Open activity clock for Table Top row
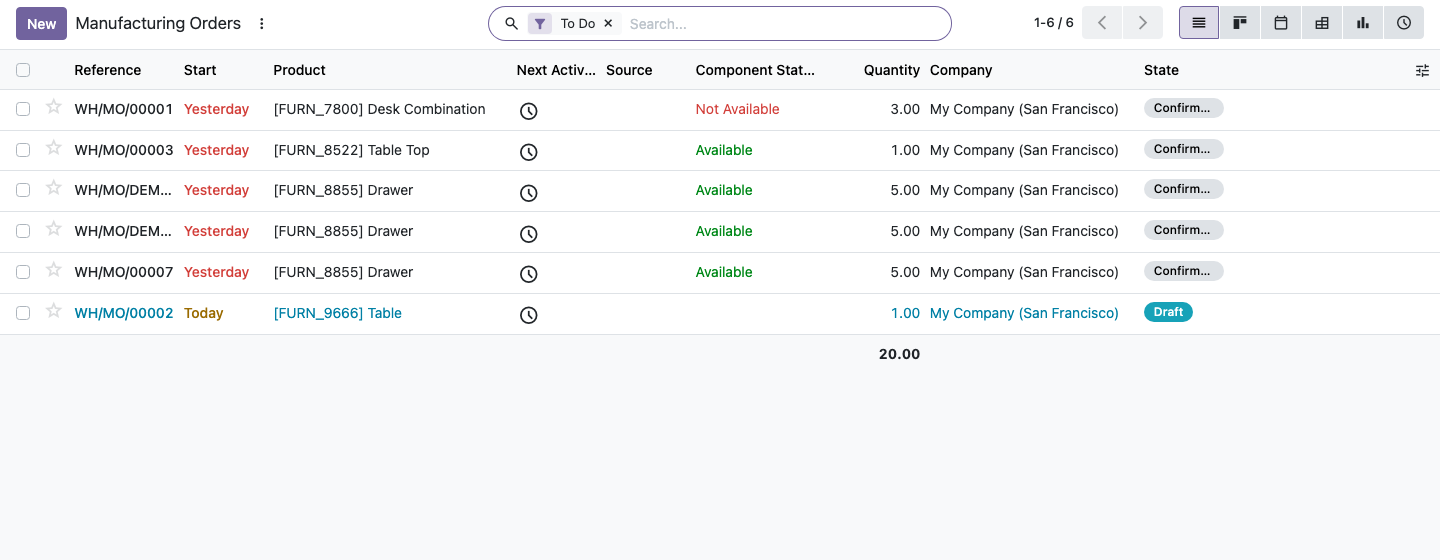This screenshot has width=1440, height=560. click(x=529, y=152)
